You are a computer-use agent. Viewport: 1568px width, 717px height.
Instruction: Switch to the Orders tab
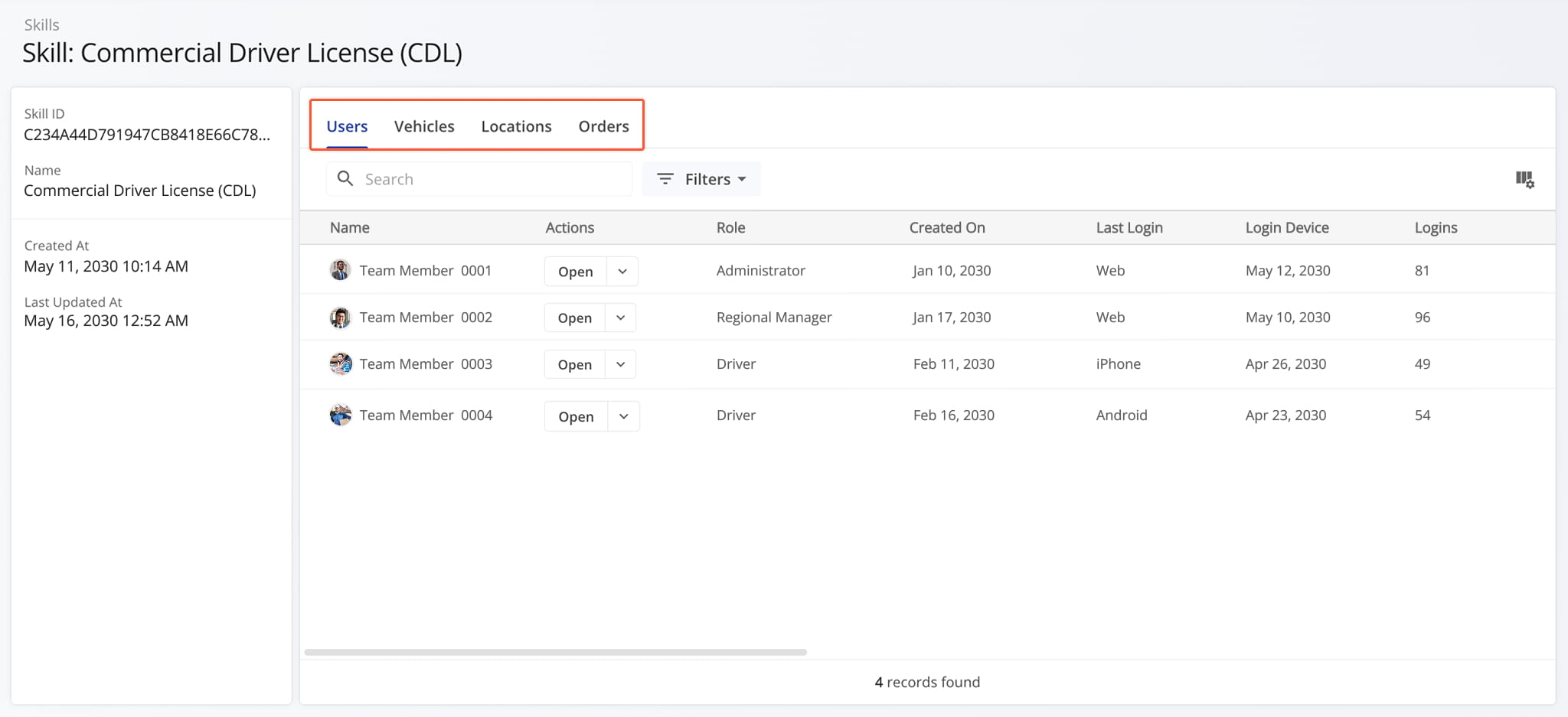603,126
